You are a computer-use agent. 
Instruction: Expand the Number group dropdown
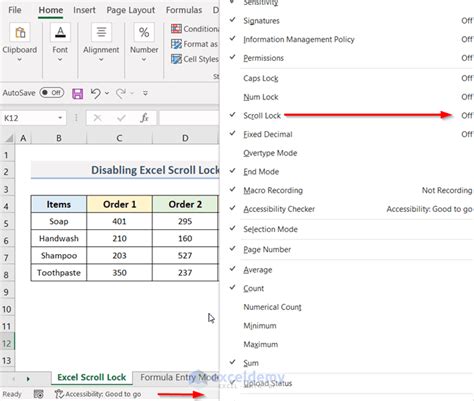pos(144,60)
